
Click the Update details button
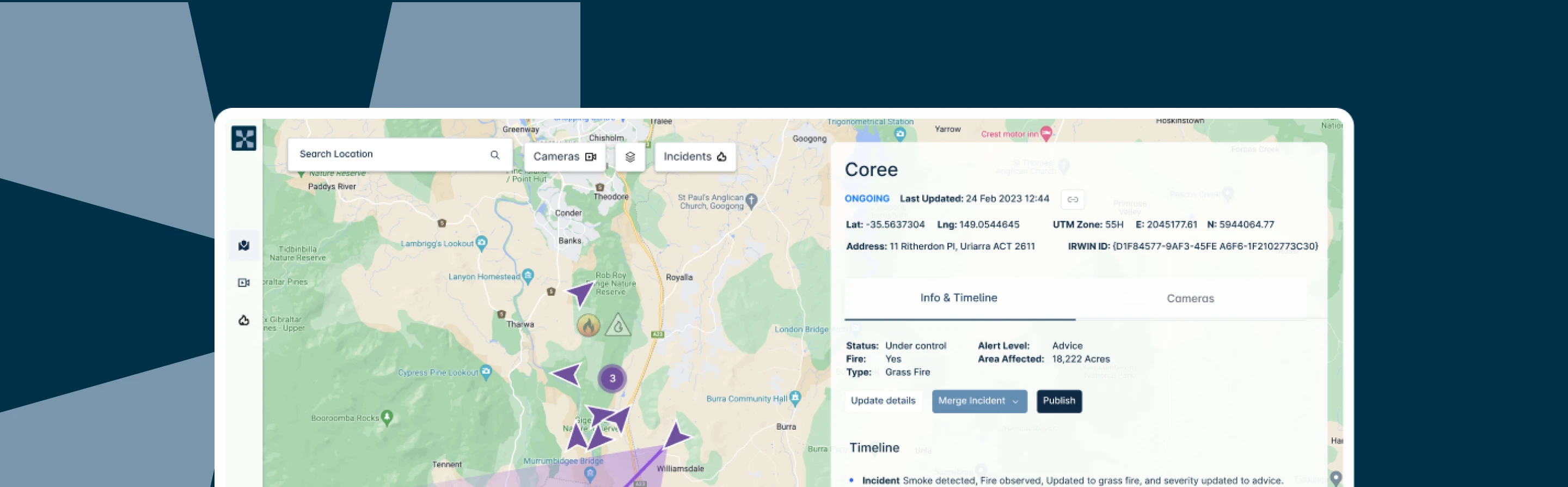pos(883,400)
